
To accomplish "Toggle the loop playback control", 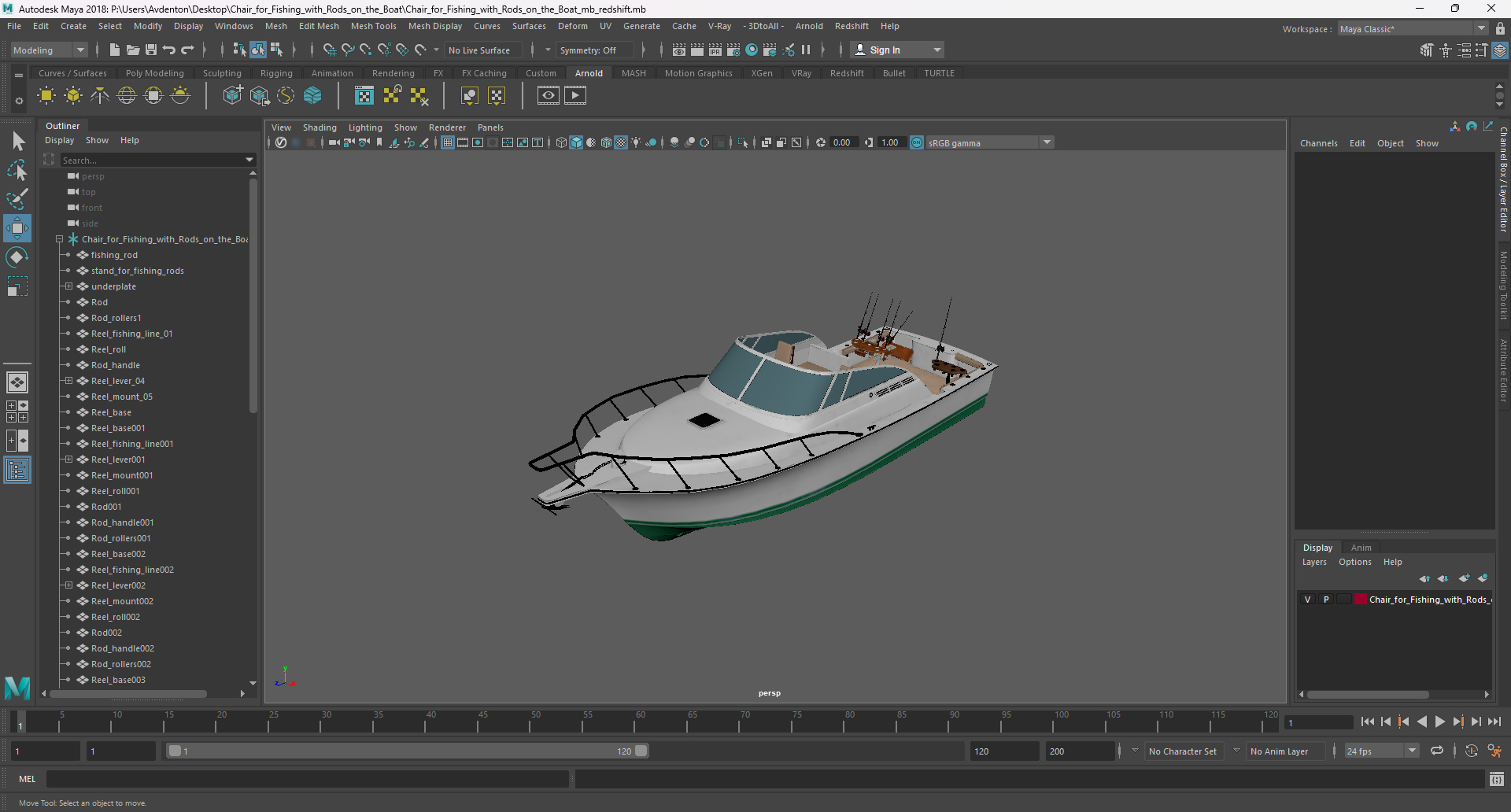I will (x=1437, y=751).
